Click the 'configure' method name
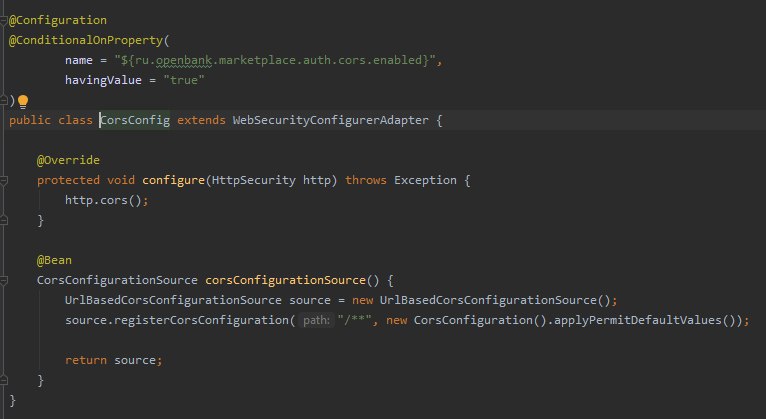Image resolution: width=766 pixels, height=419 pixels. click(x=173, y=180)
